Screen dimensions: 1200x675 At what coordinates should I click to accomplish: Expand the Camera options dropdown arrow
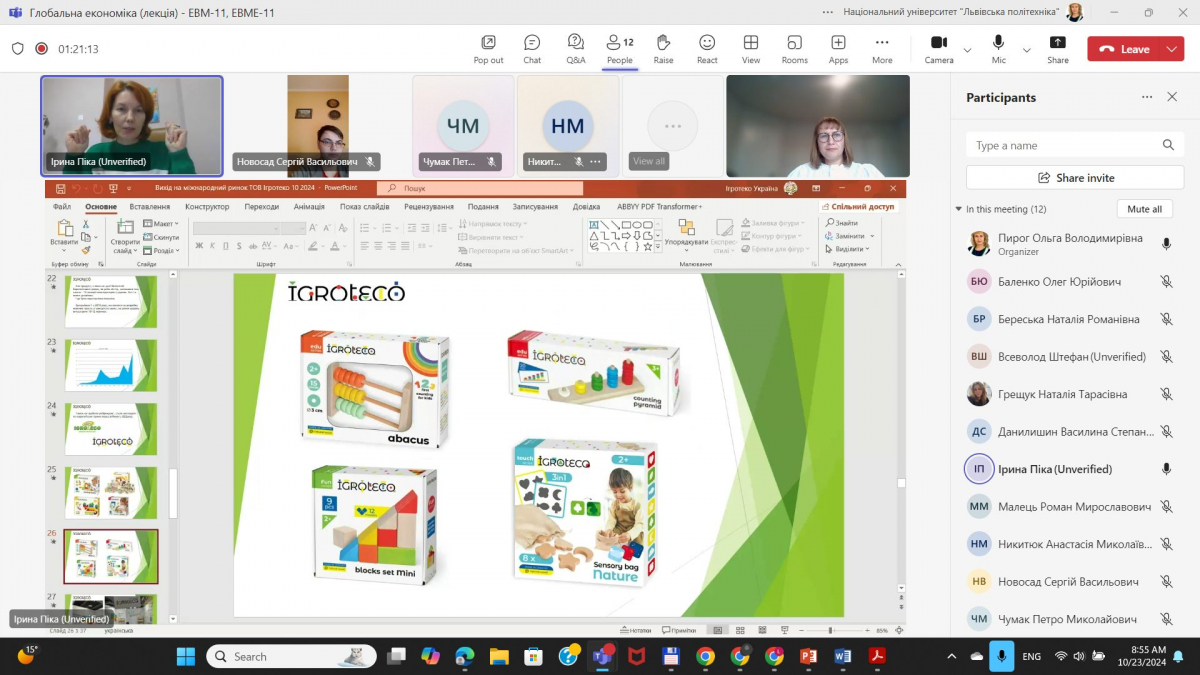(x=967, y=49)
